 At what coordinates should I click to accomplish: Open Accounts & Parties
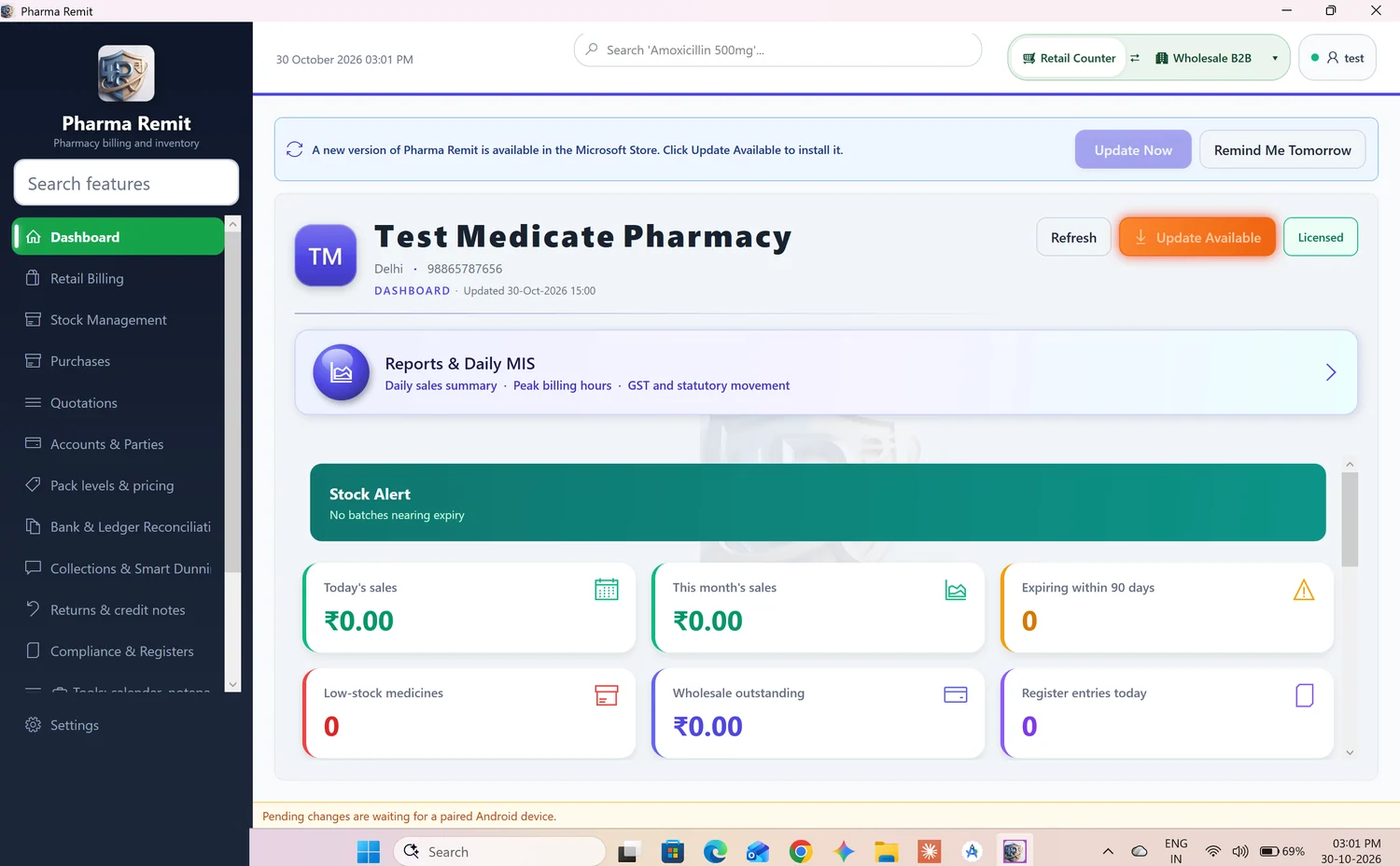118,444
